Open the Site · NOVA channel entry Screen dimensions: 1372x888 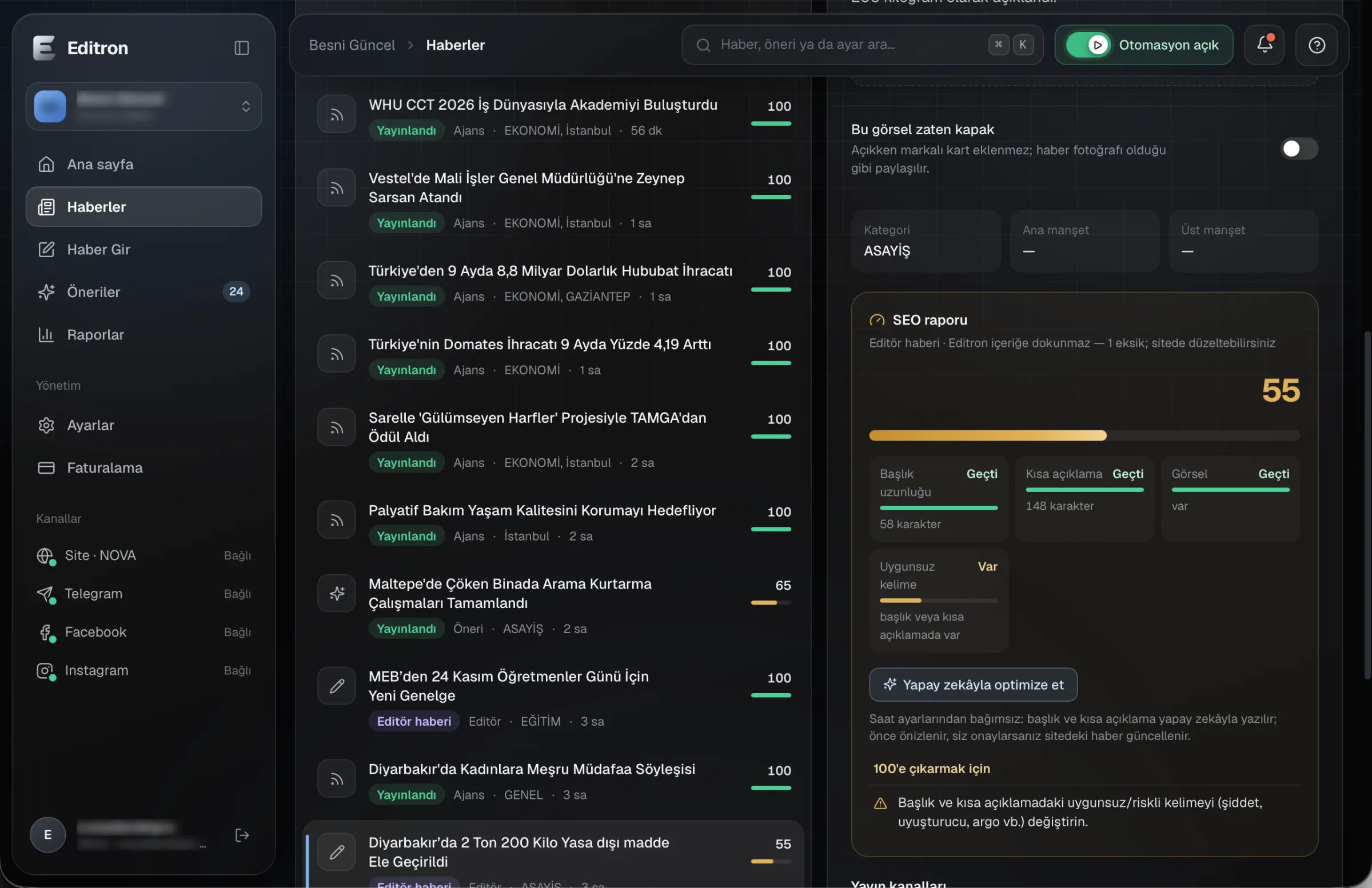point(143,555)
